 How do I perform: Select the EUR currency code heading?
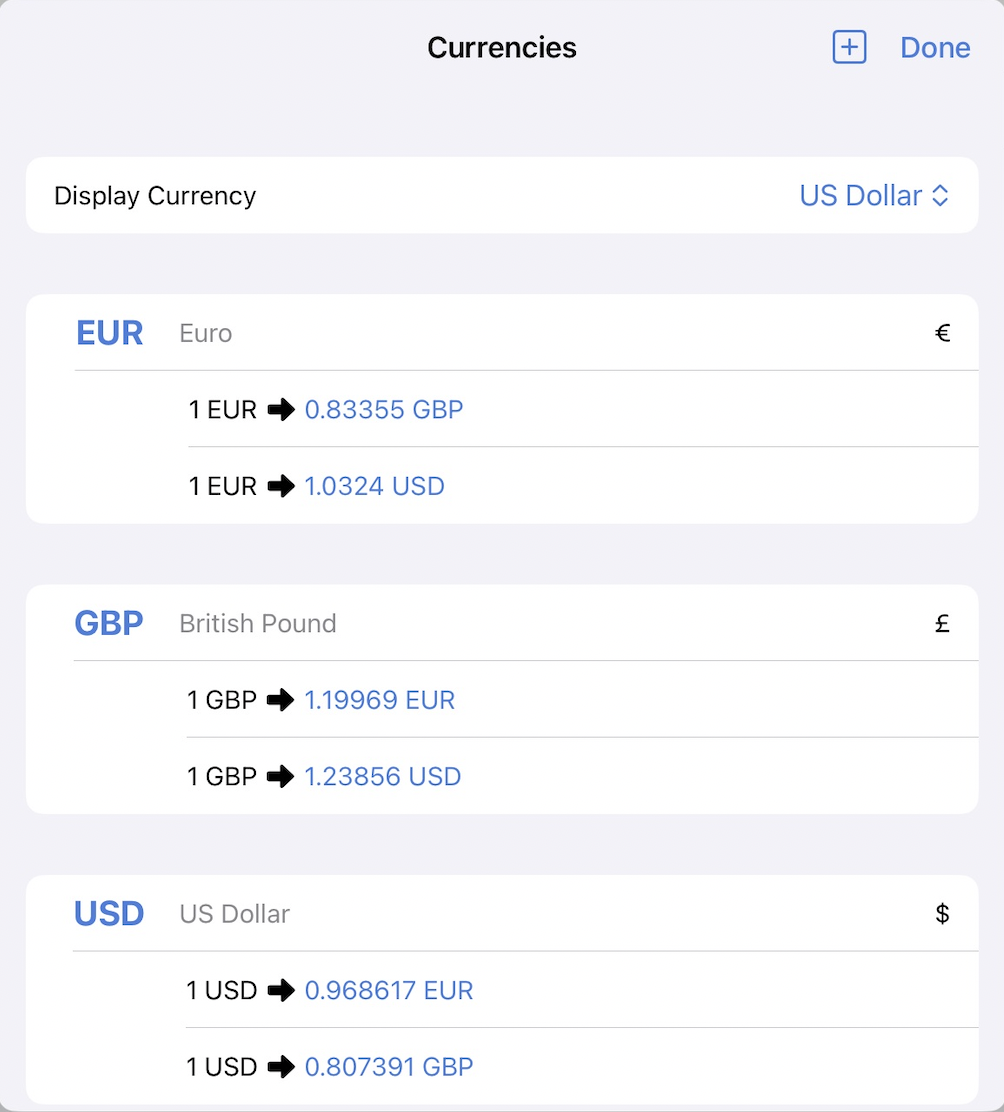[110, 333]
